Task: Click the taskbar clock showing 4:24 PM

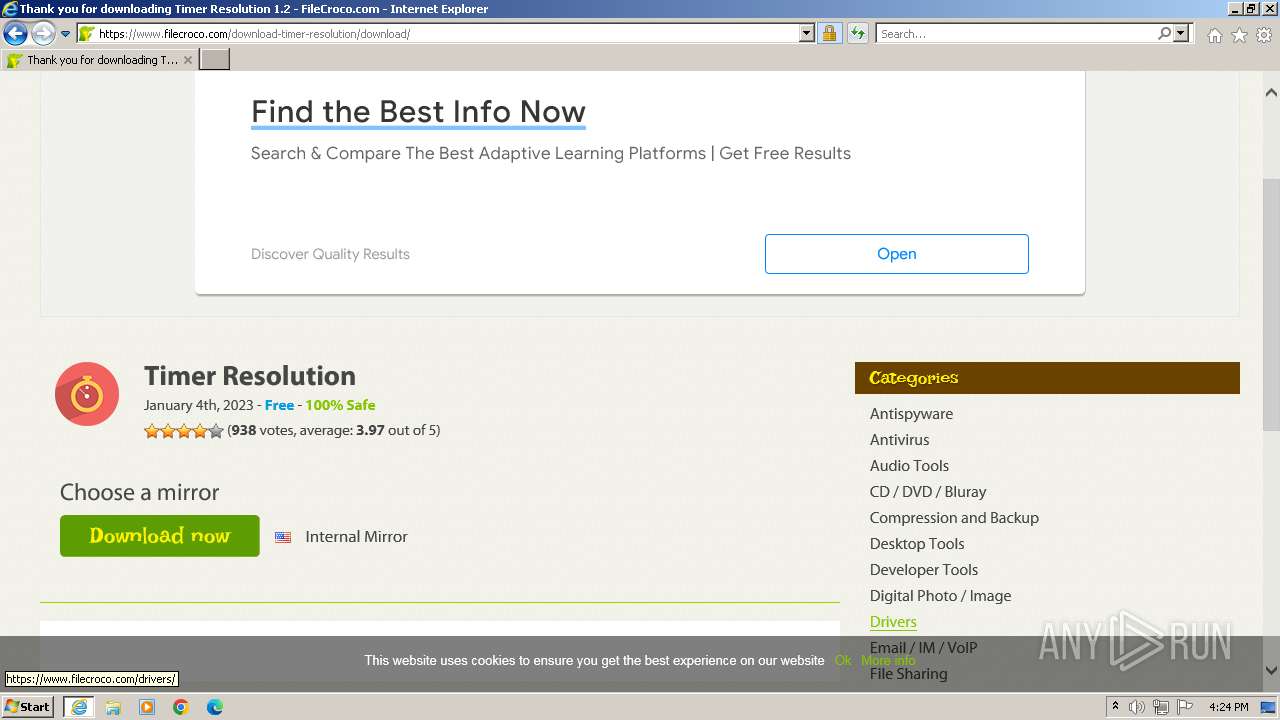Action: click(x=1228, y=707)
